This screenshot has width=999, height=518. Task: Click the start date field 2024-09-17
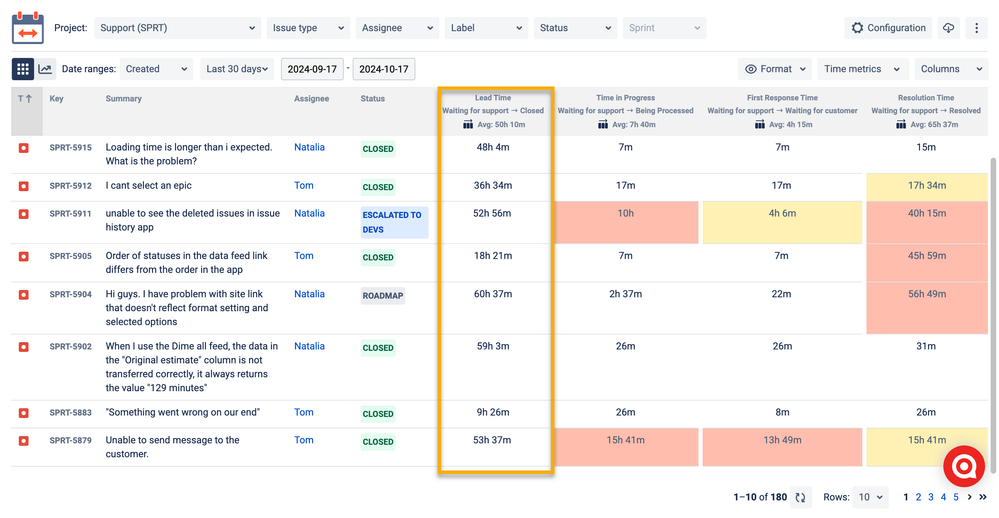tap(312, 69)
